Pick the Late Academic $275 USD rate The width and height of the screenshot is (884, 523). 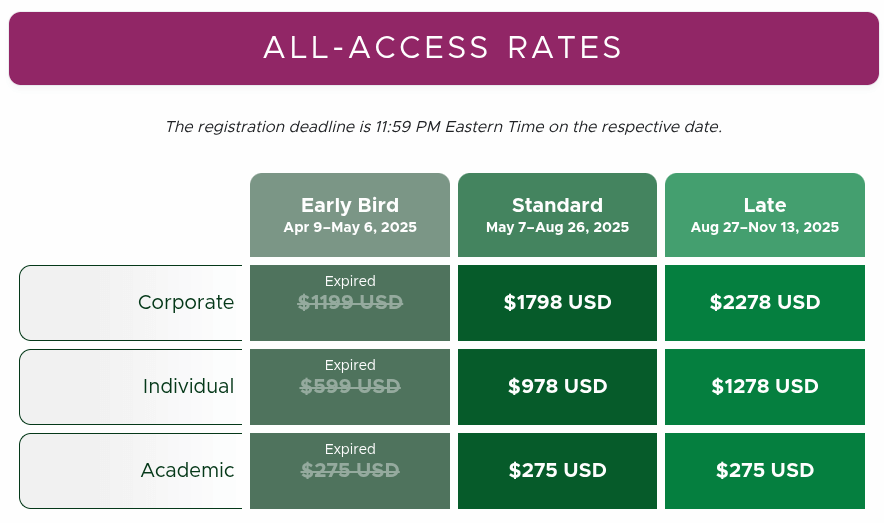(765, 471)
